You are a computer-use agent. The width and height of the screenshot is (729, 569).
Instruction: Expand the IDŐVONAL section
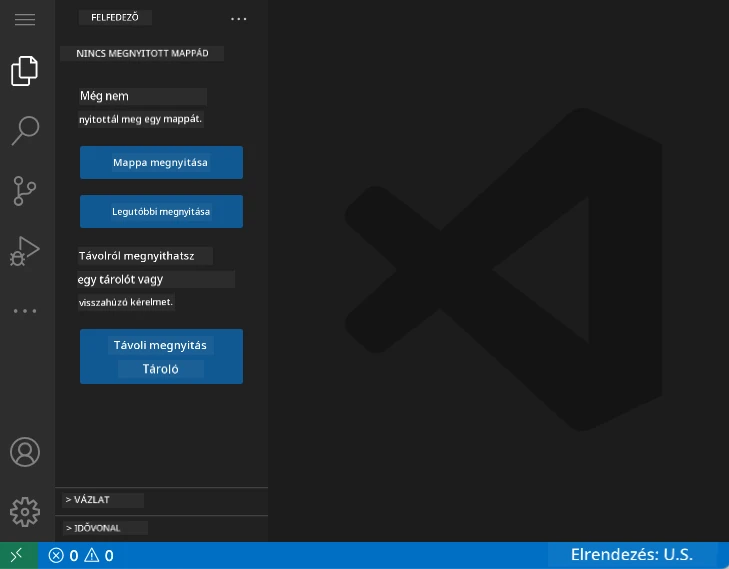(x=161, y=528)
